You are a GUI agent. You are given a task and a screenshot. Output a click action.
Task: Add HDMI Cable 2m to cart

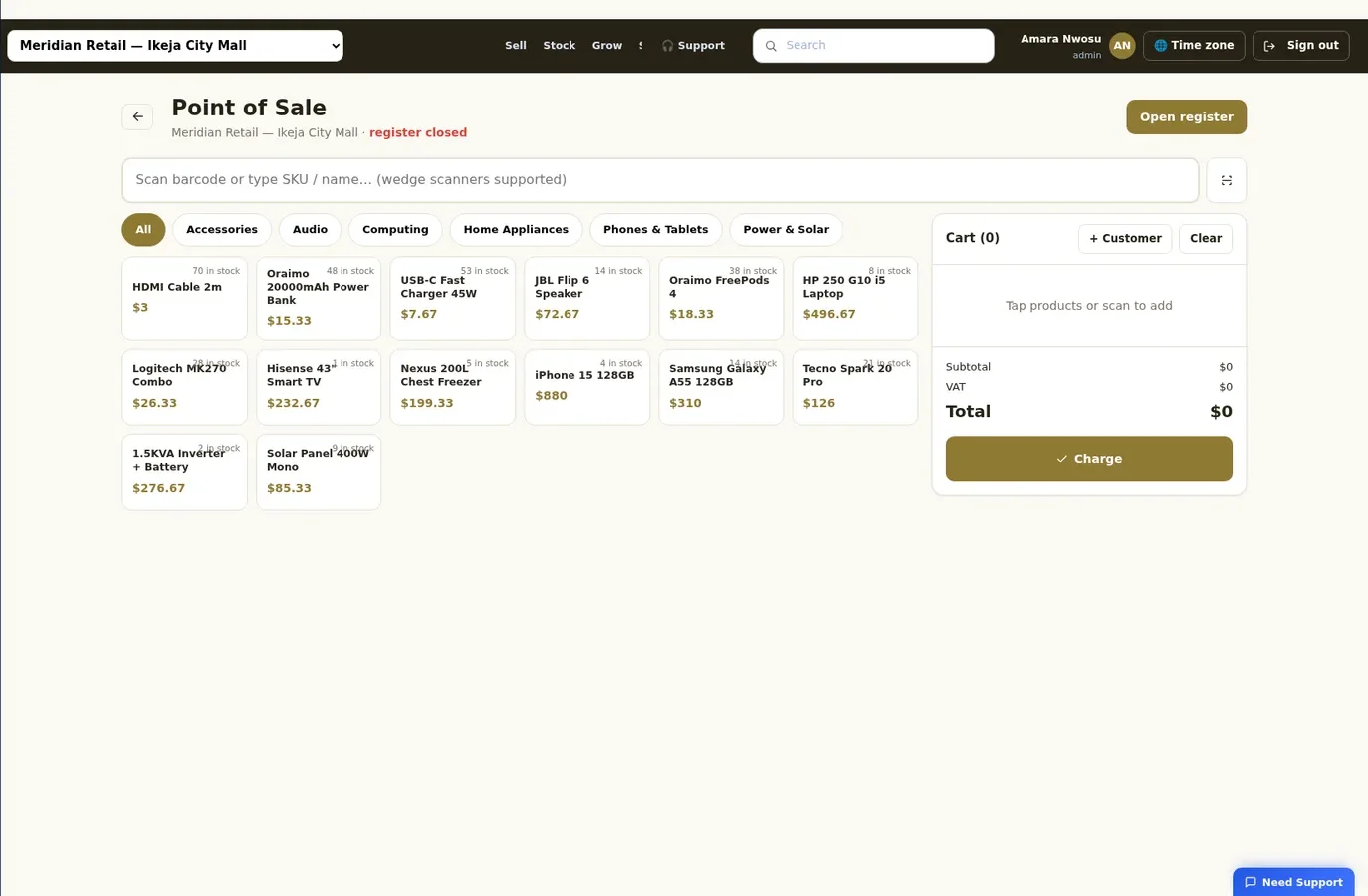184,299
